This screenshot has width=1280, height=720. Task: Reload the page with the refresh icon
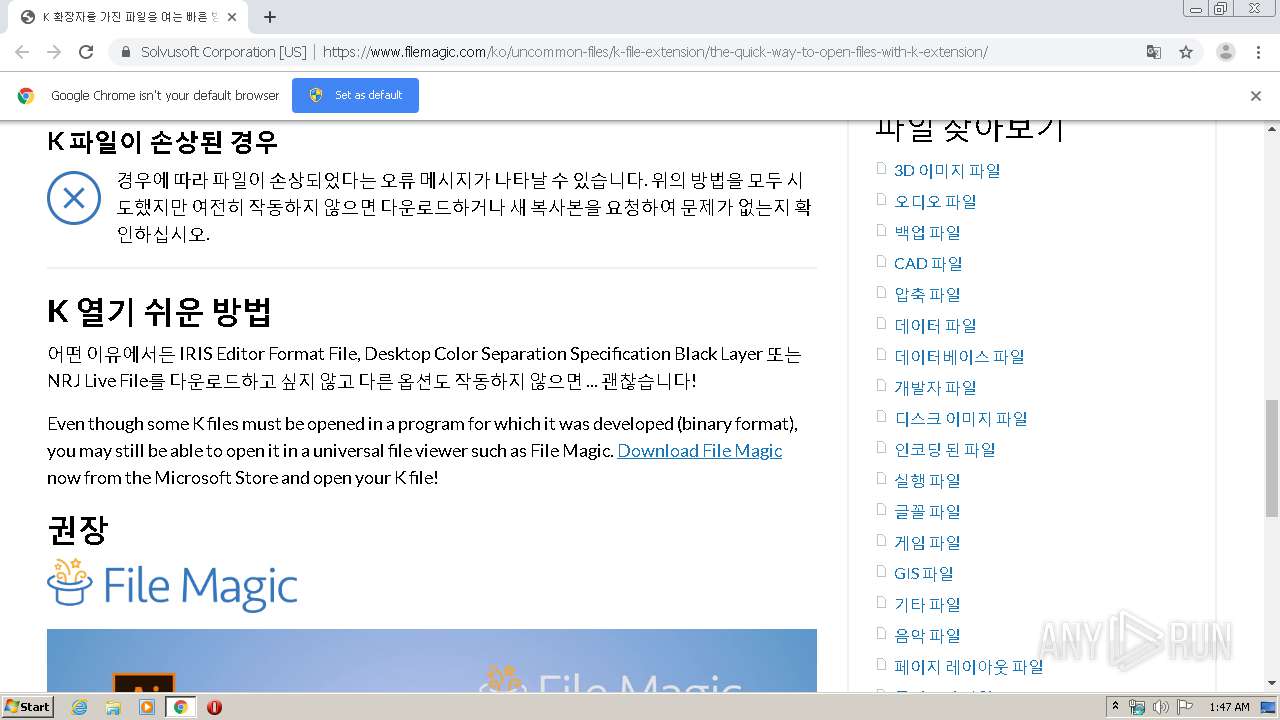click(86, 52)
